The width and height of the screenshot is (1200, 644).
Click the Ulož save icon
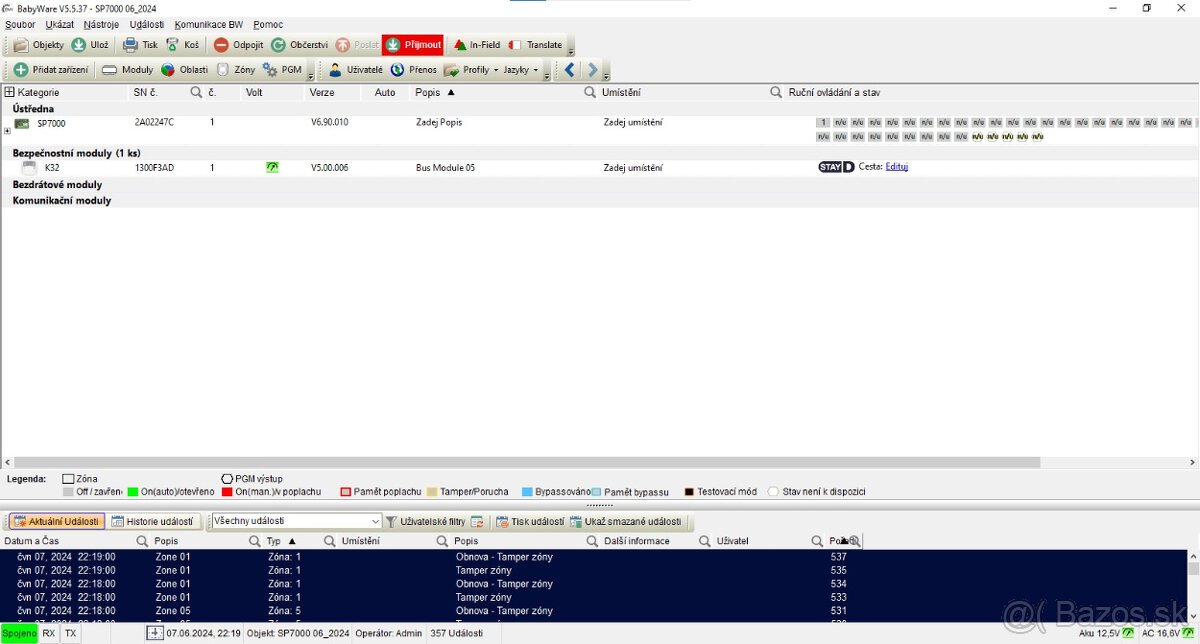pos(79,45)
